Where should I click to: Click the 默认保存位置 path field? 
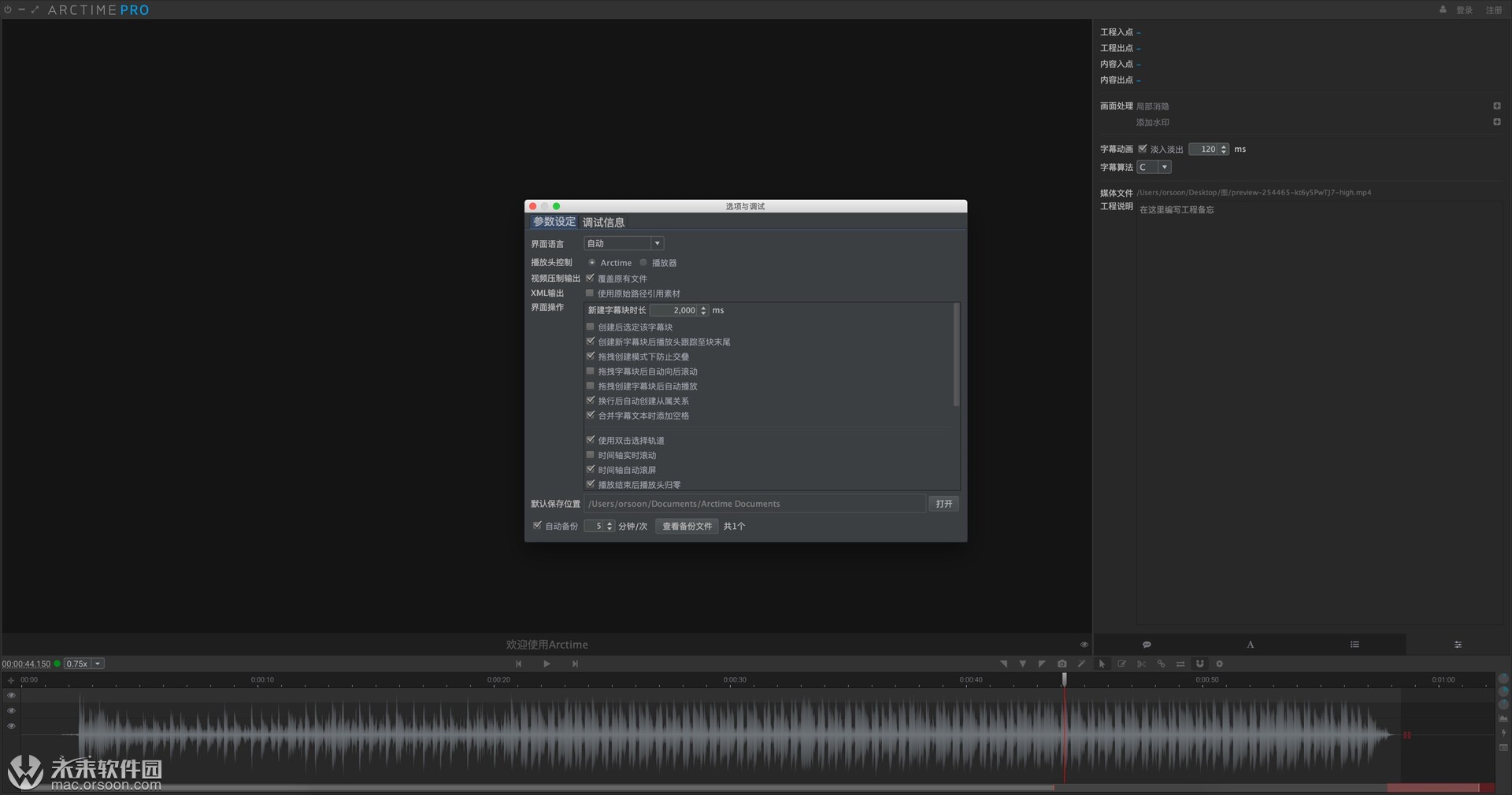[754, 504]
